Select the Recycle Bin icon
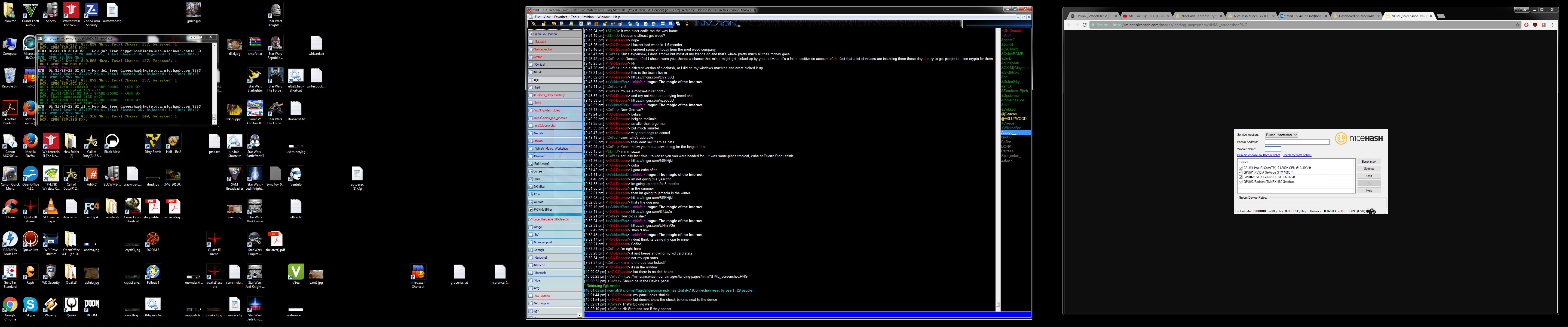Viewport: 1568px width, 327px height. pos(10,78)
